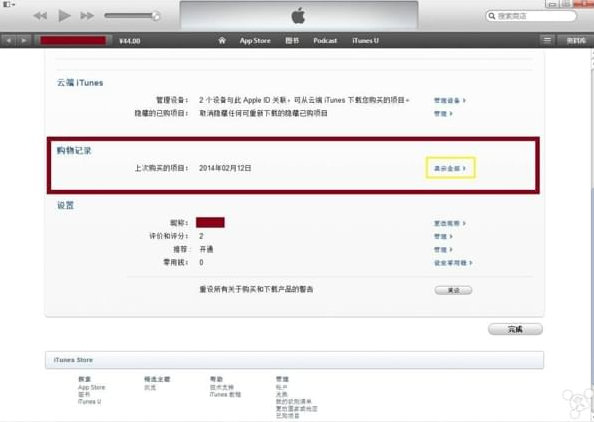Viewport: 594px width, 422px height.
Task: Click 管理 link beside hidden purchases row
Action: (443, 114)
